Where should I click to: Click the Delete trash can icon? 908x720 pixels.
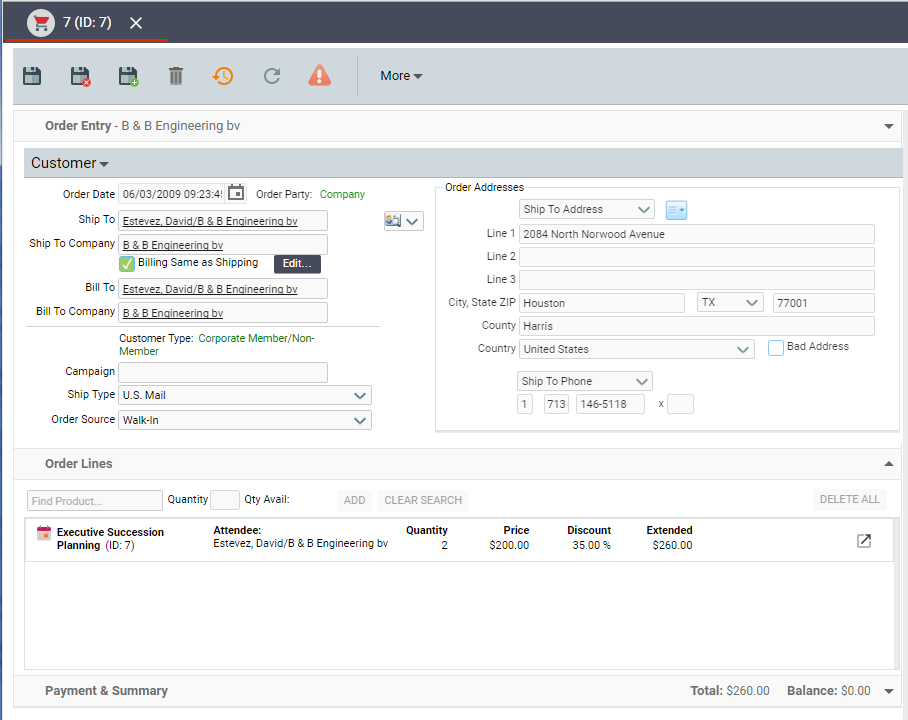coord(176,76)
